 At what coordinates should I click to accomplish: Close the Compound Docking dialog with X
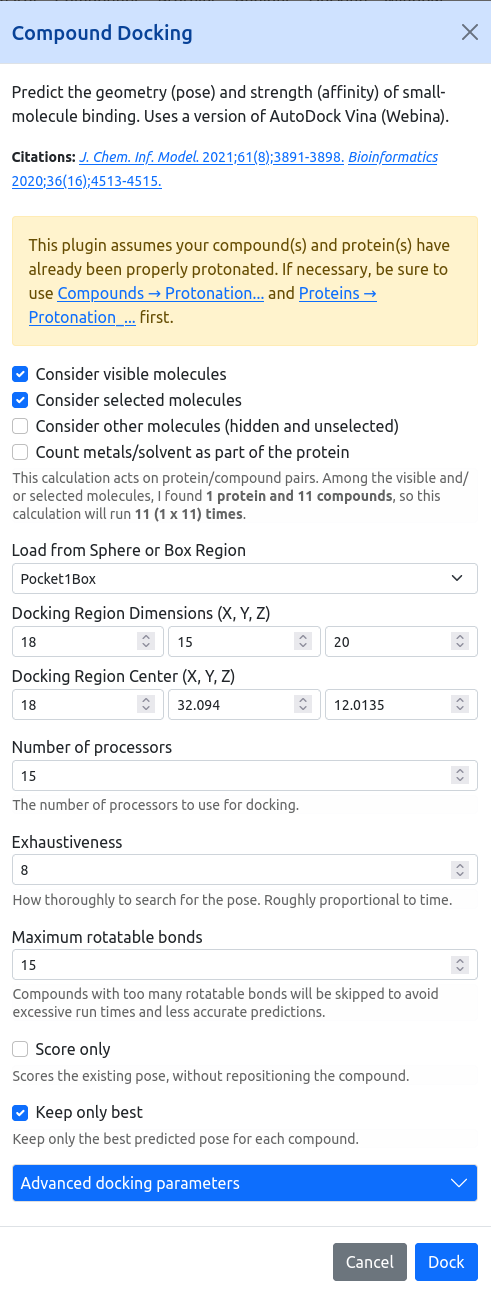pyautogui.click(x=469, y=33)
